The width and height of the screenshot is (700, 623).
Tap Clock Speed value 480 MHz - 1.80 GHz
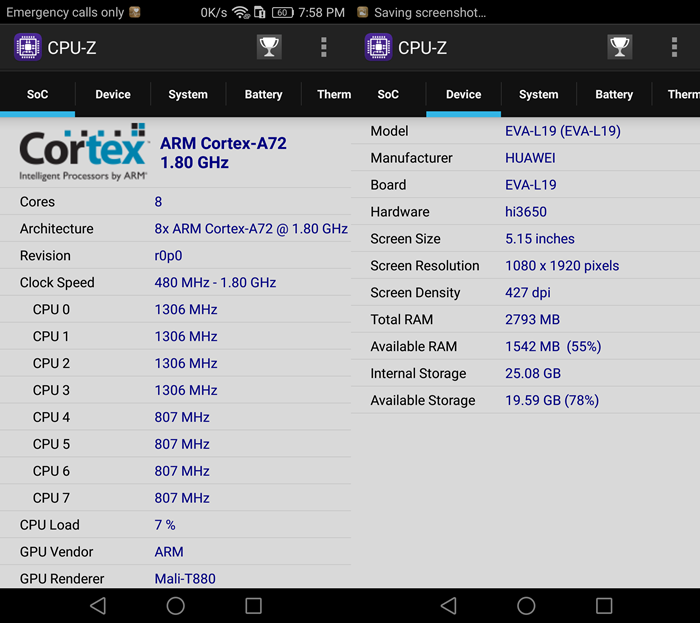[x=215, y=282]
